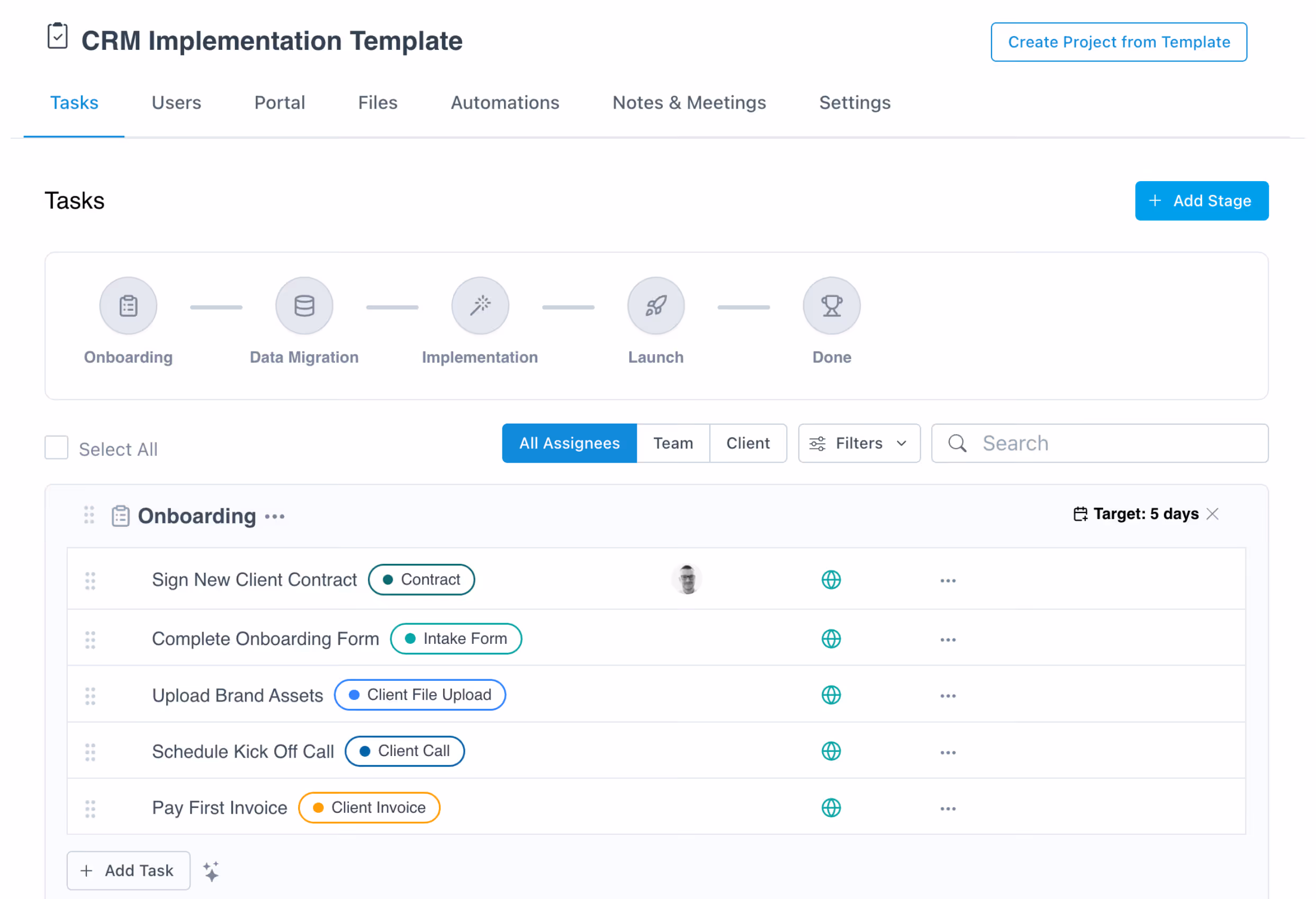Viewport: 1316px width, 899px height.
Task: Switch assignee filter to Client
Action: pyautogui.click(x=747, y=443)
